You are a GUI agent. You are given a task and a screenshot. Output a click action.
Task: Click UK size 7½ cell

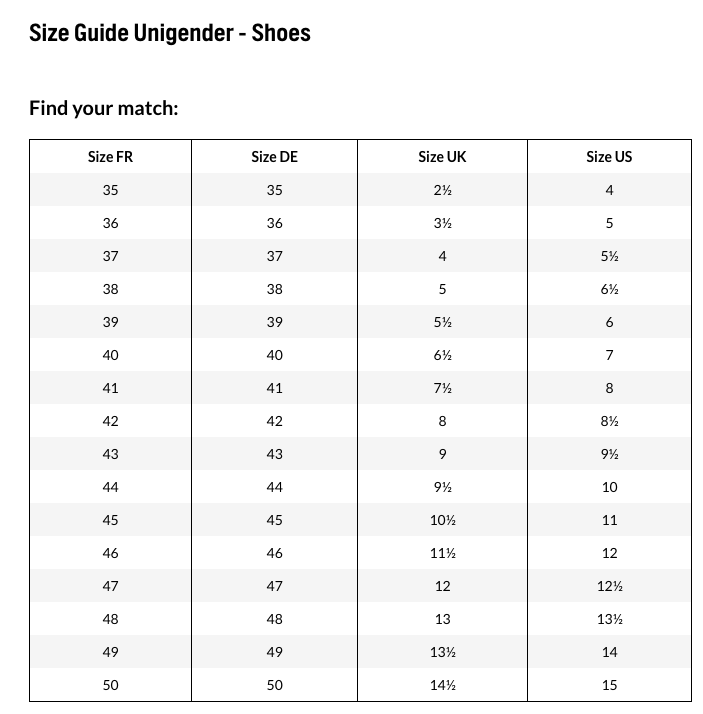pyautogui.click(x=442, y=388)
